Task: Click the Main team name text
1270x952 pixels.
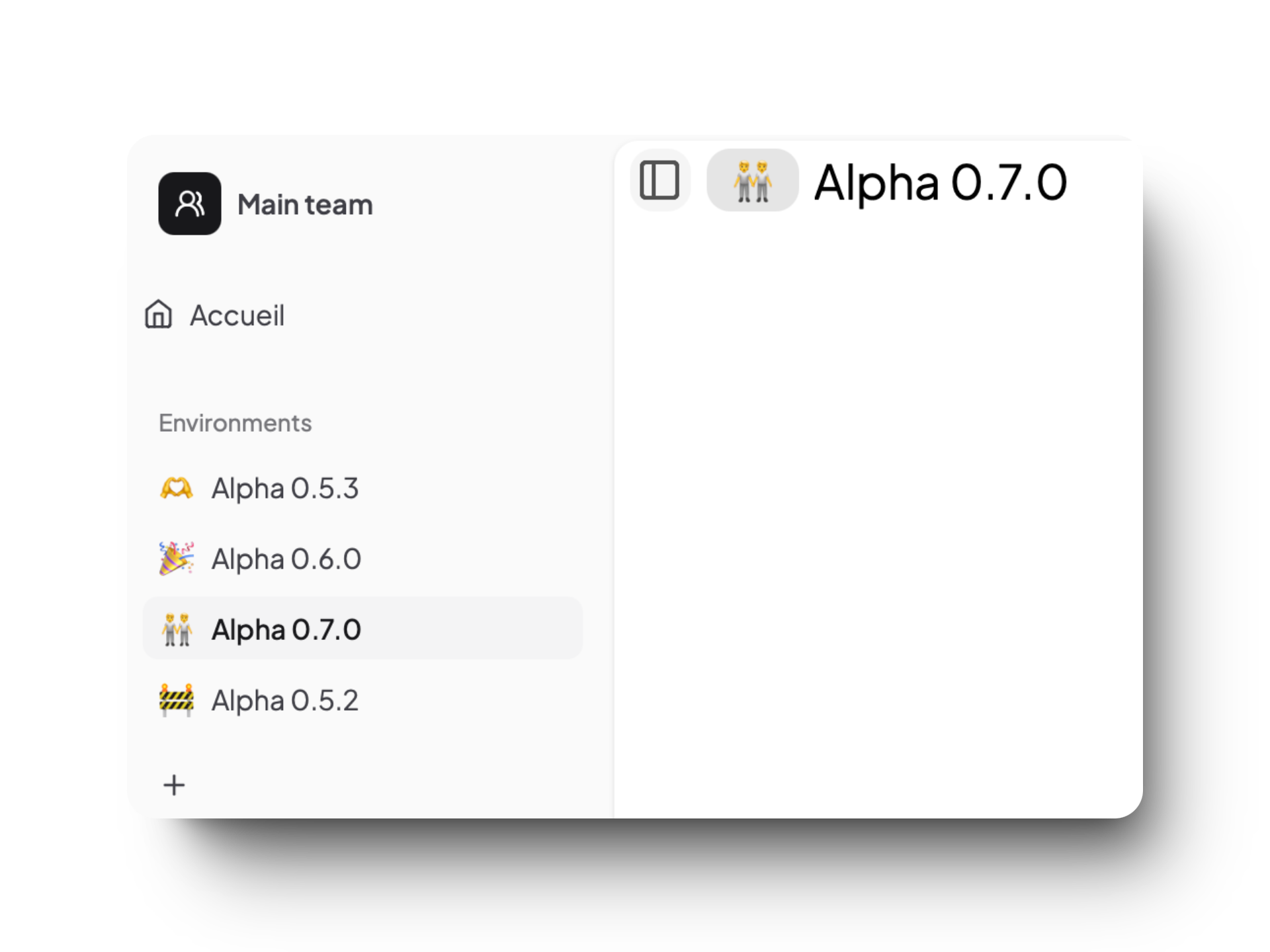Action: [306, 204]
